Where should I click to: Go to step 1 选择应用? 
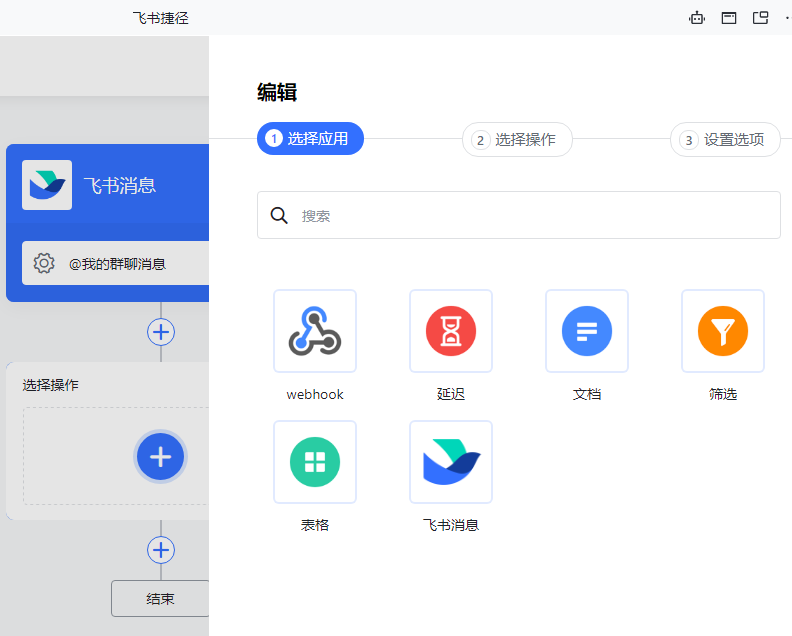click(x=310, y=138)
